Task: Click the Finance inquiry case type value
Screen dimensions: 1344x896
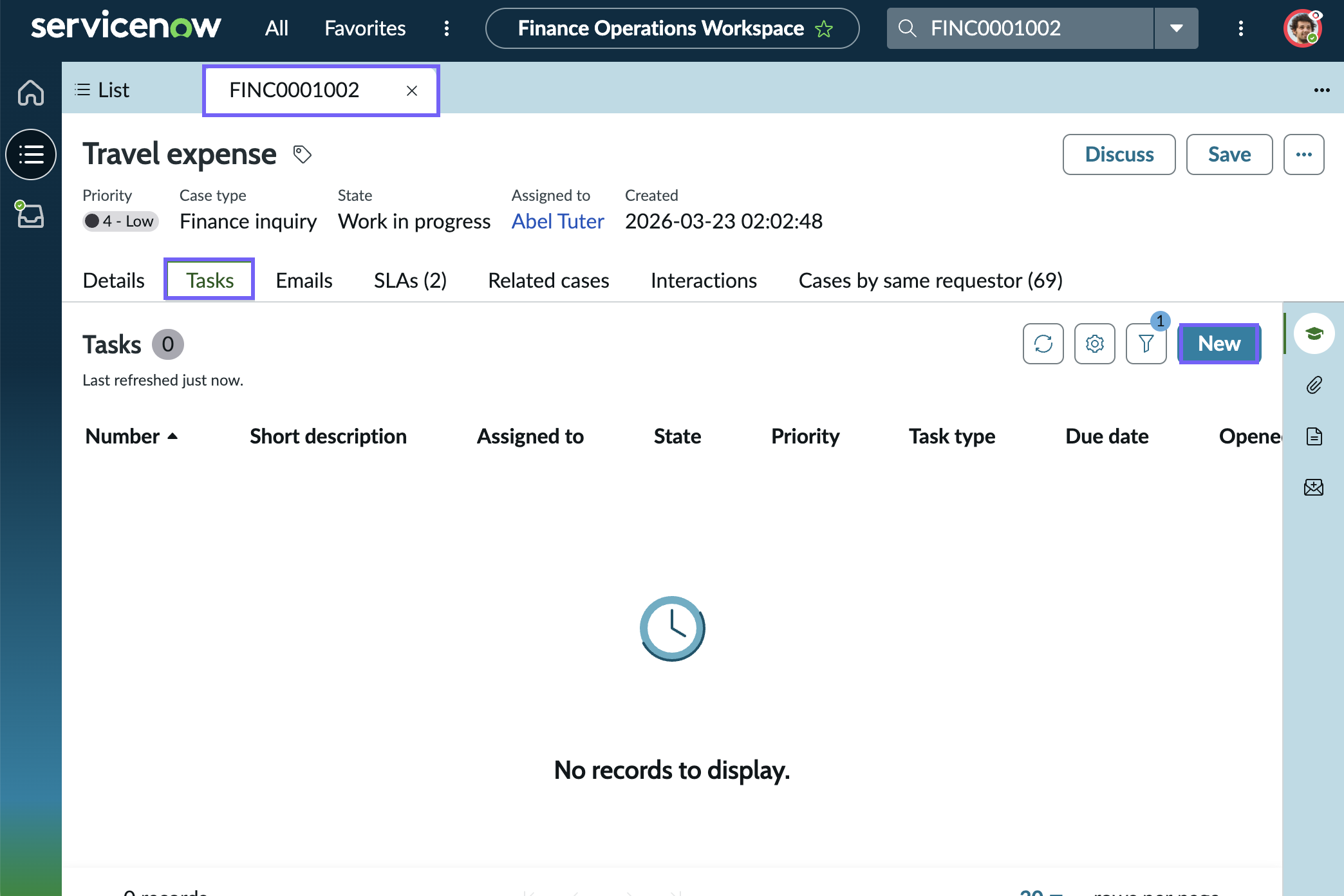Action: (x=248, y=221)
